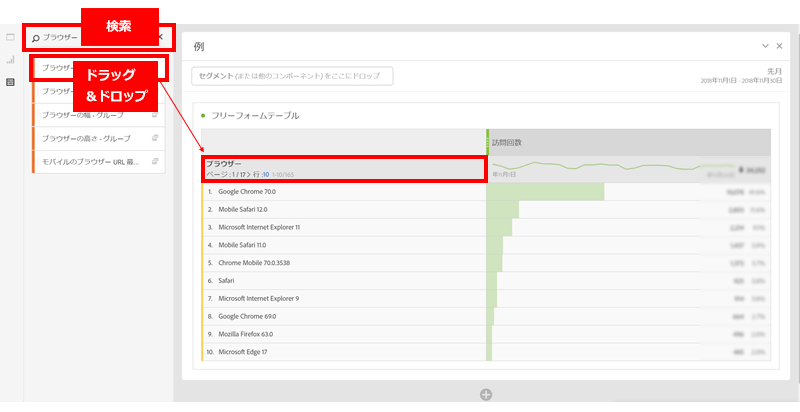Select the Mozilla Firefox 63.0 row
This screenshot has width=800, height=412.
(x=344, y=334)
